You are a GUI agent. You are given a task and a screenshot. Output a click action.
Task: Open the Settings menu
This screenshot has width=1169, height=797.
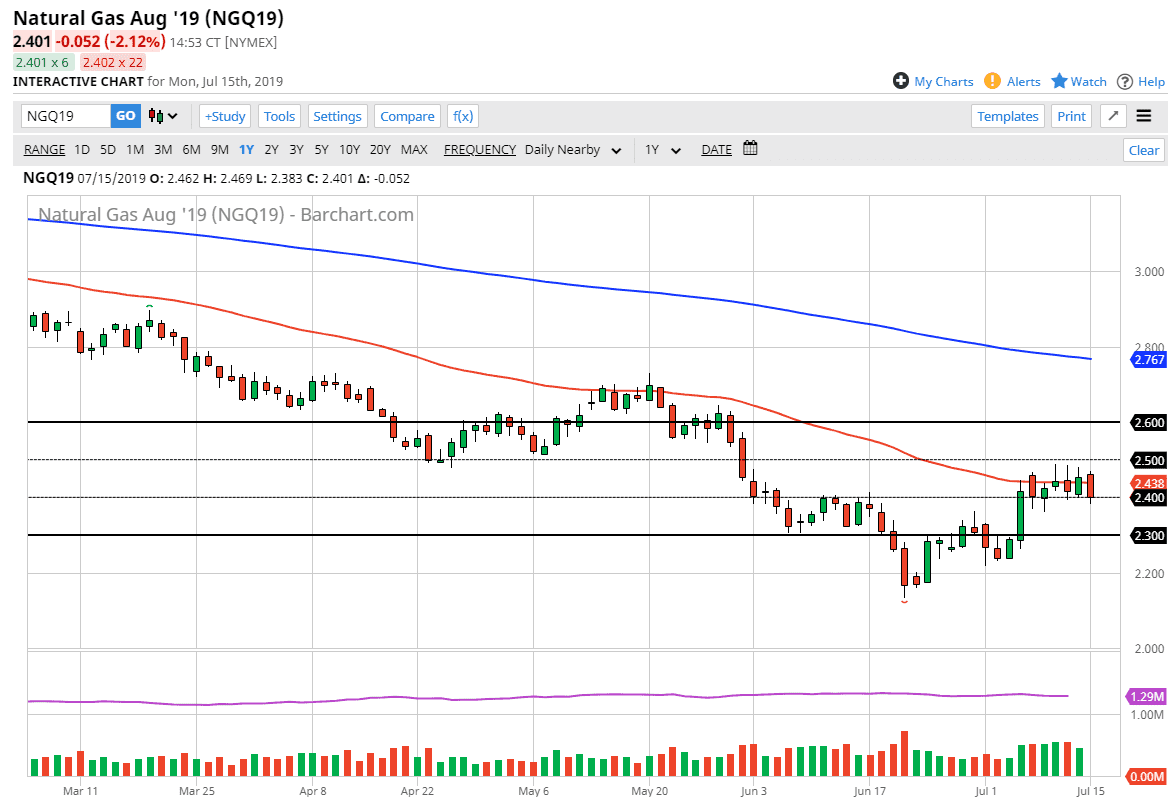click(x=337, y=116)
